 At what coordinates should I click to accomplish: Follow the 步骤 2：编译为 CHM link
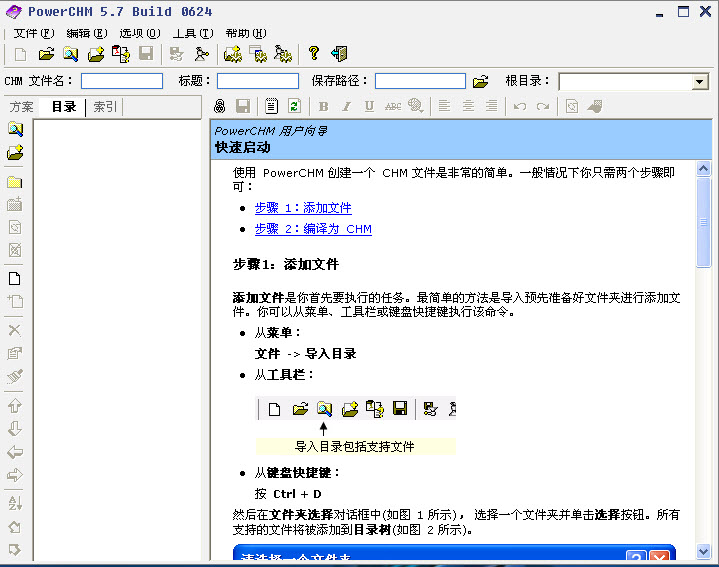313,229
